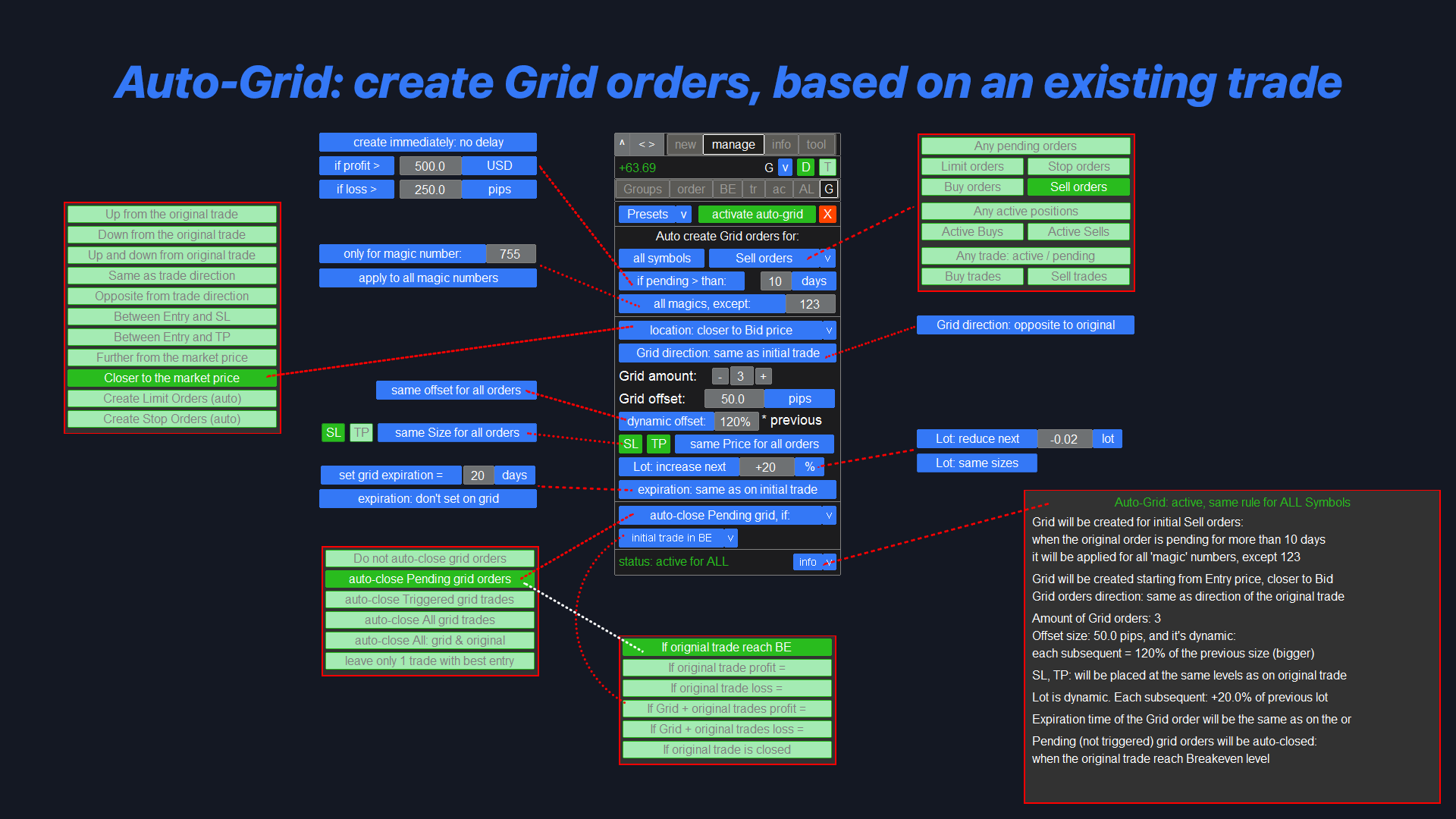
Task: Open the auto-close Pending grid condition dropdown
Action: click(829, 516)
